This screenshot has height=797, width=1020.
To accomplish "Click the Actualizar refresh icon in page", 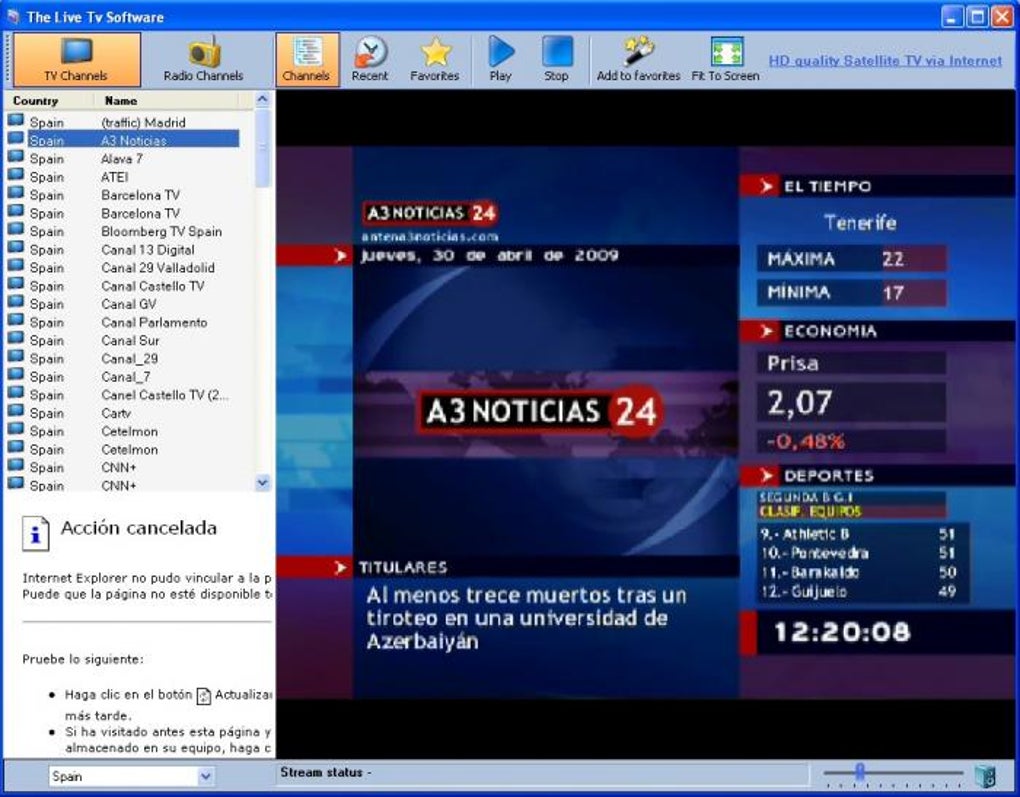I will coord(204,696).
